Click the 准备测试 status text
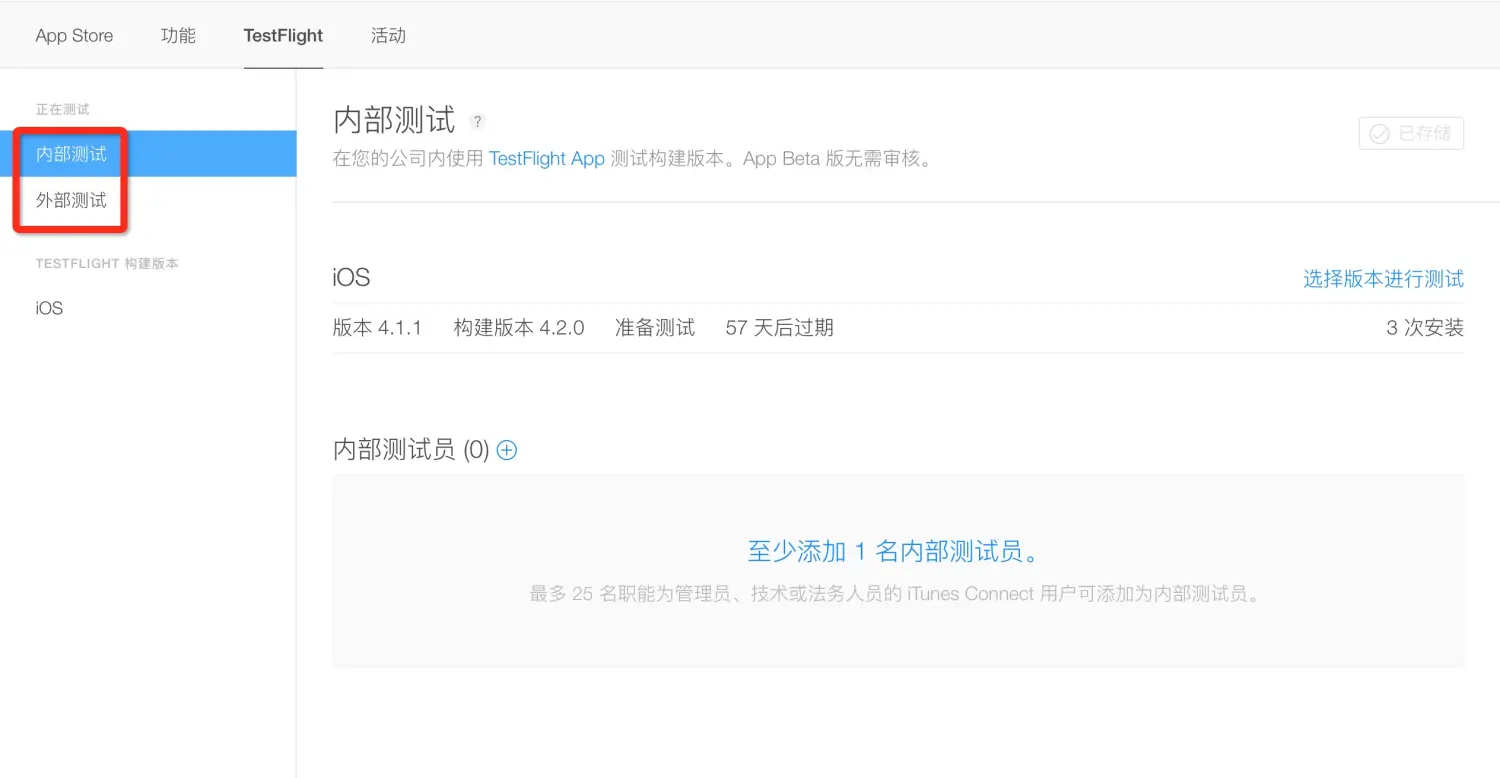This screenshot has width=1500, height=778. click(x=655, y=328)
